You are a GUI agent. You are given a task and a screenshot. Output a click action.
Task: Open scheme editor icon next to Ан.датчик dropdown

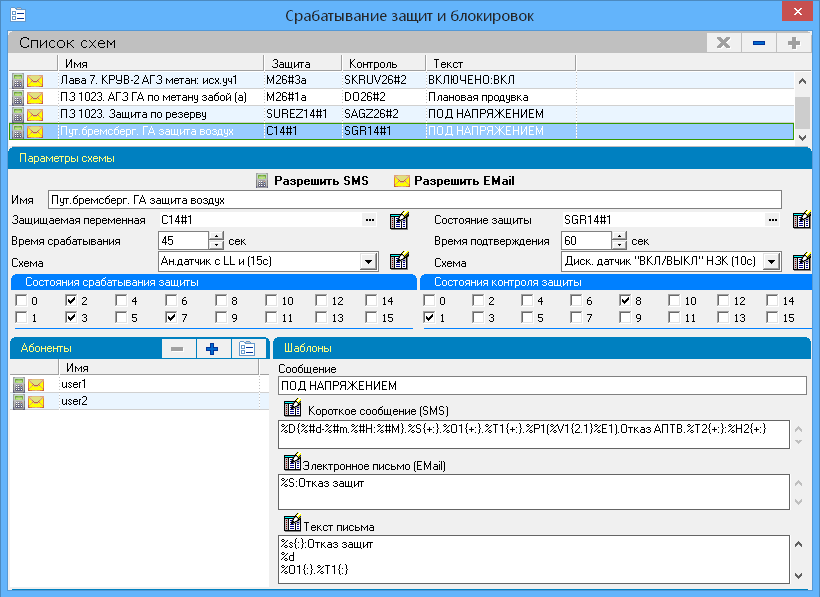399,261
